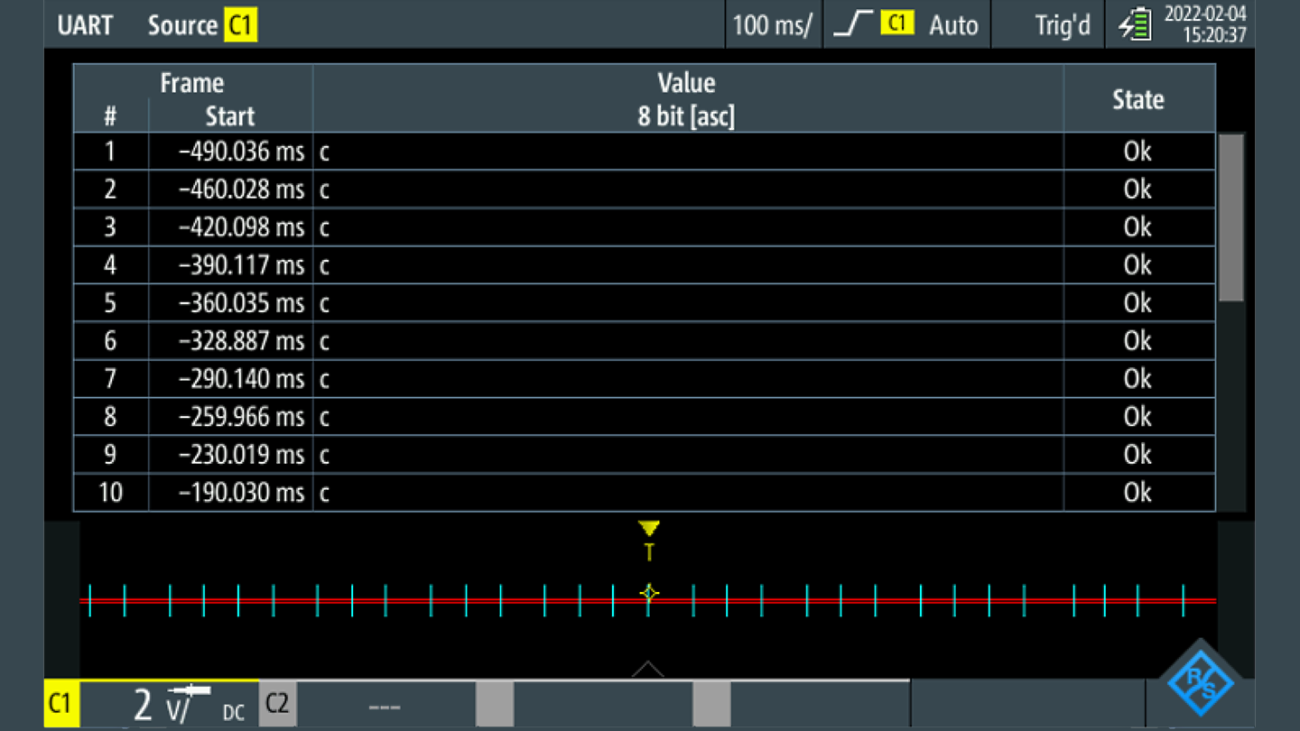This screenshot has width=1300, height=731.
Task: Tap the yellow C1 channel label
Action: pyautogui.click(x=61, y=705)
